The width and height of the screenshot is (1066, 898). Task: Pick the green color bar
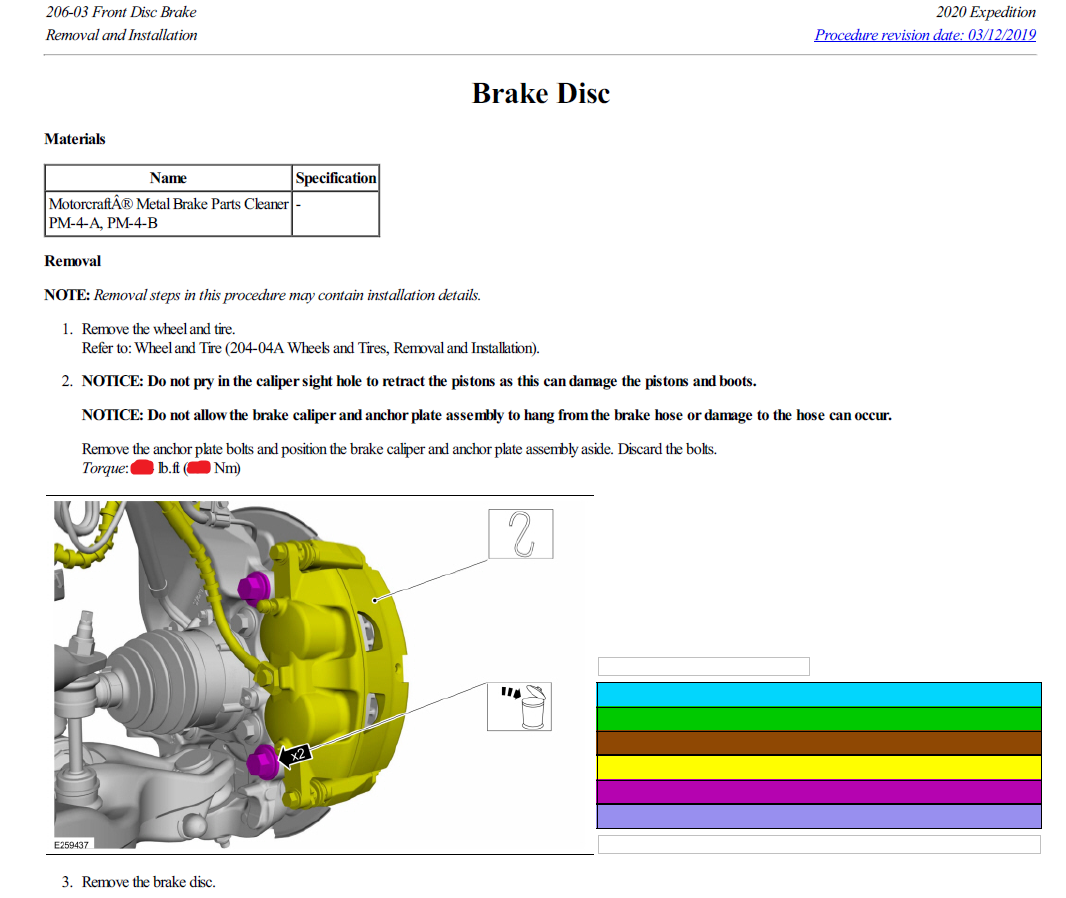(818, 719)
